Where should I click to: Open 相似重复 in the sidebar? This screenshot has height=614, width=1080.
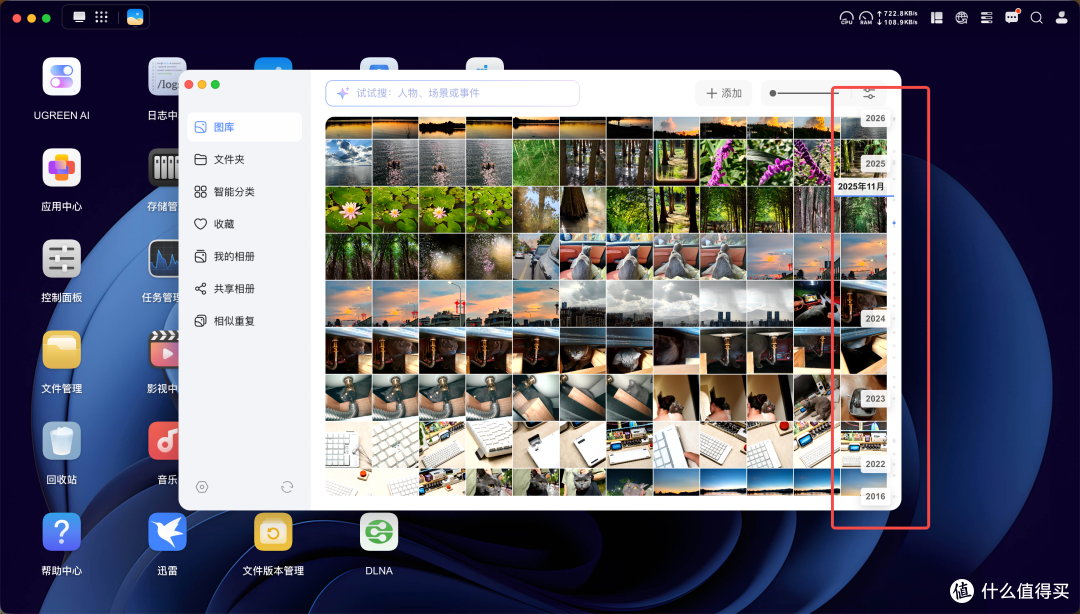(245, 321)
